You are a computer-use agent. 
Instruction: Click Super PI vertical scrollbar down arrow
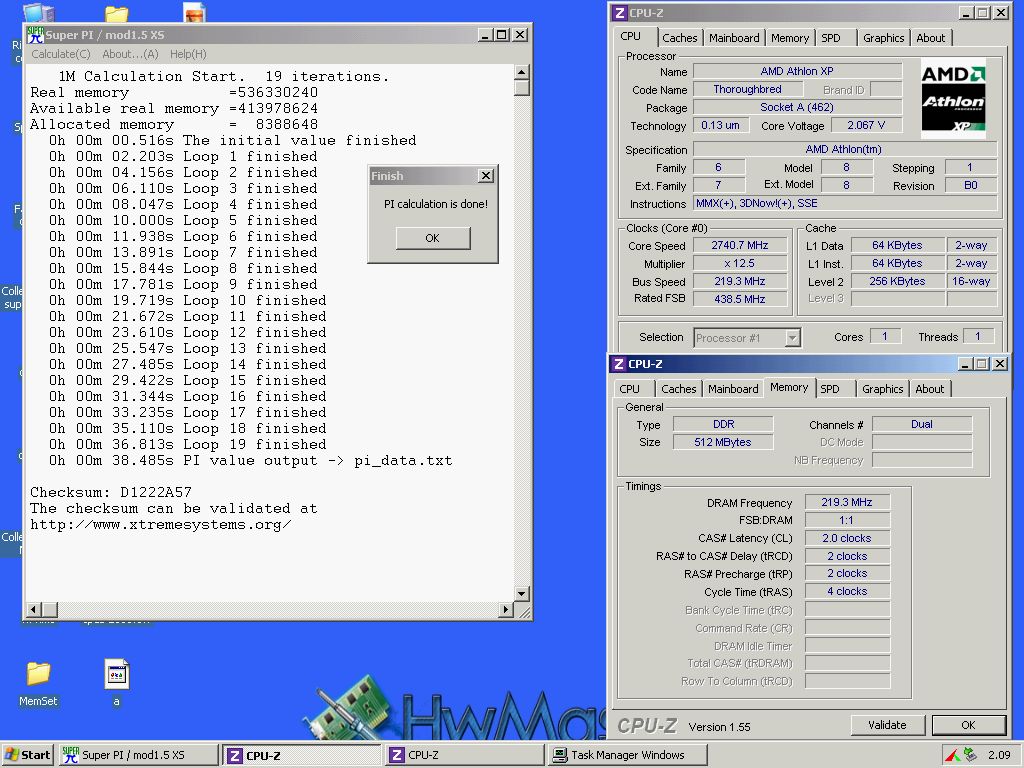point(521,594)
